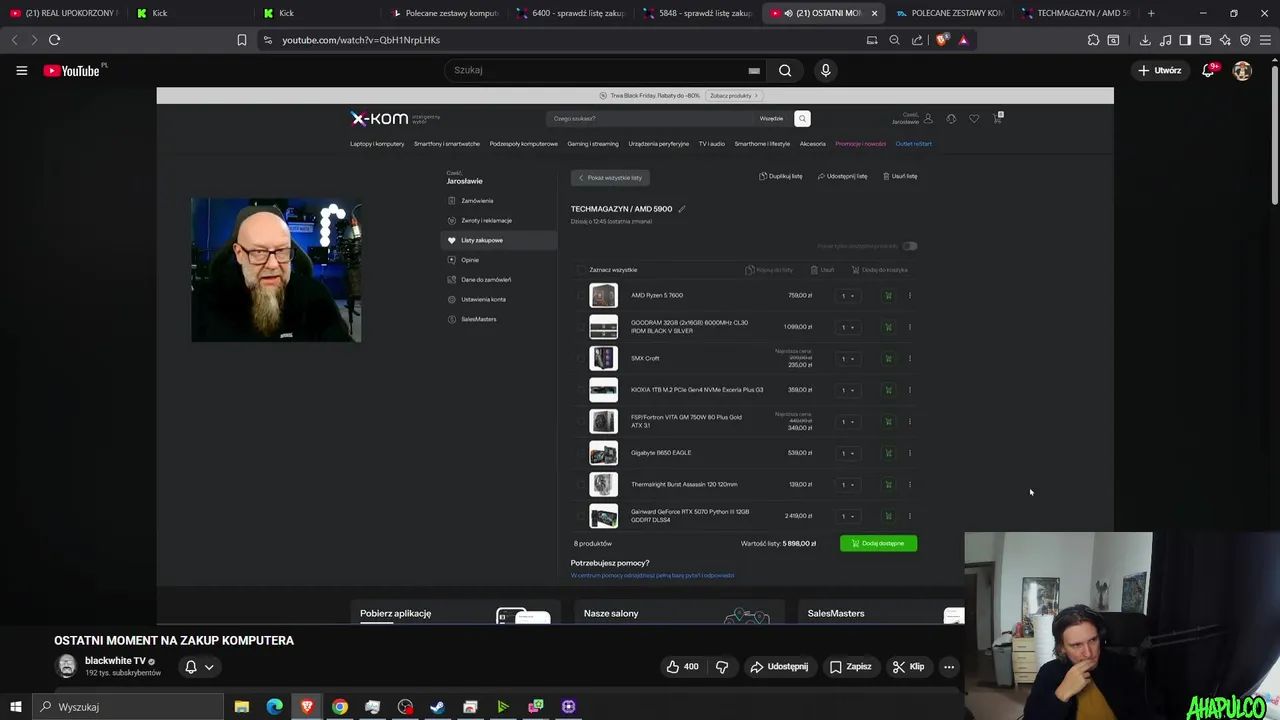Viewport: 1280px width, 720px height.
Task: Tick checkbox for SMX Croft case
Action: 580,358
